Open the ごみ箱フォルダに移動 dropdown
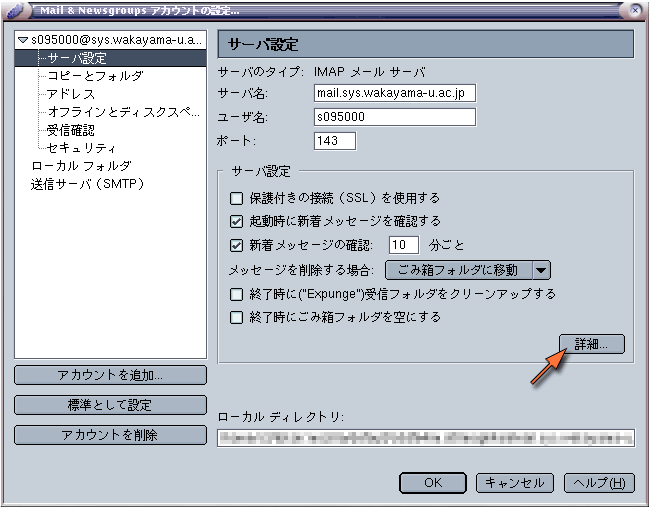The image size is (649, 507). (468, 270)
